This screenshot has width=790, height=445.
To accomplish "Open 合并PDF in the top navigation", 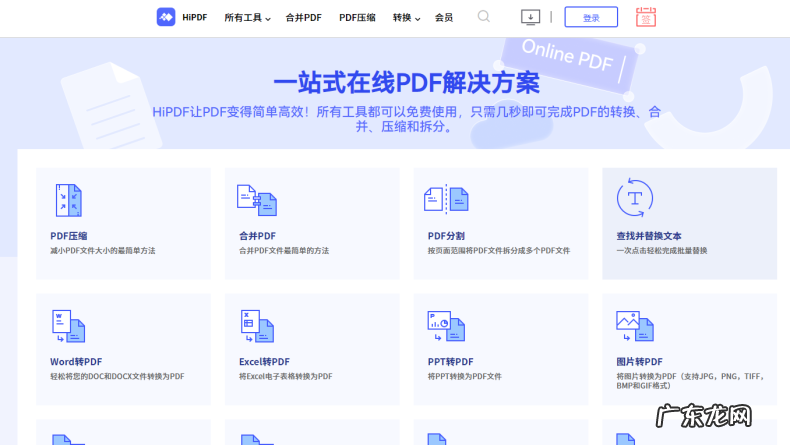I will [x=303, y=18].
